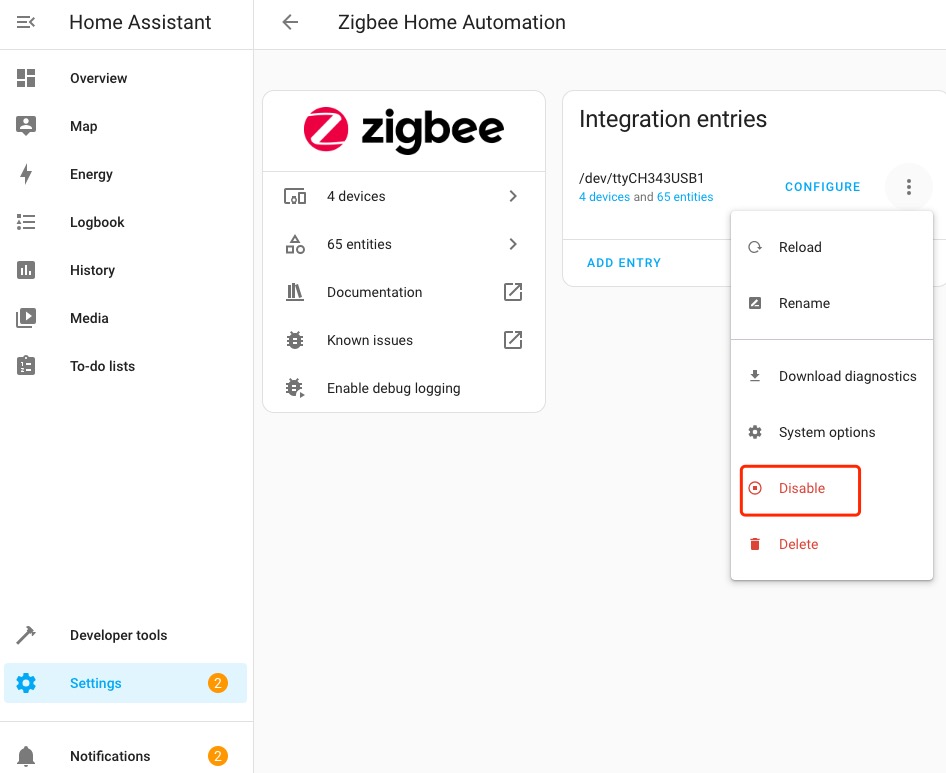Open Developer tools from sidebar
The height and width of the screenshot is (773, 946).
[118, 635]
